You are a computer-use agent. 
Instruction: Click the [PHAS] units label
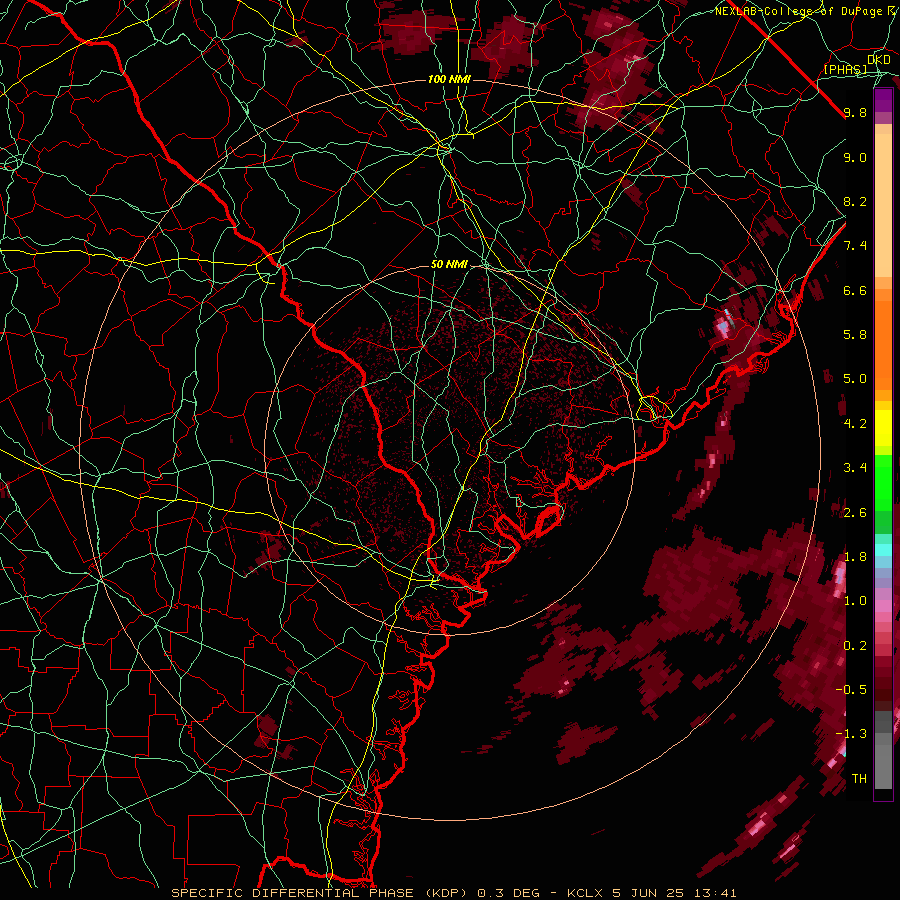point(845,69)
